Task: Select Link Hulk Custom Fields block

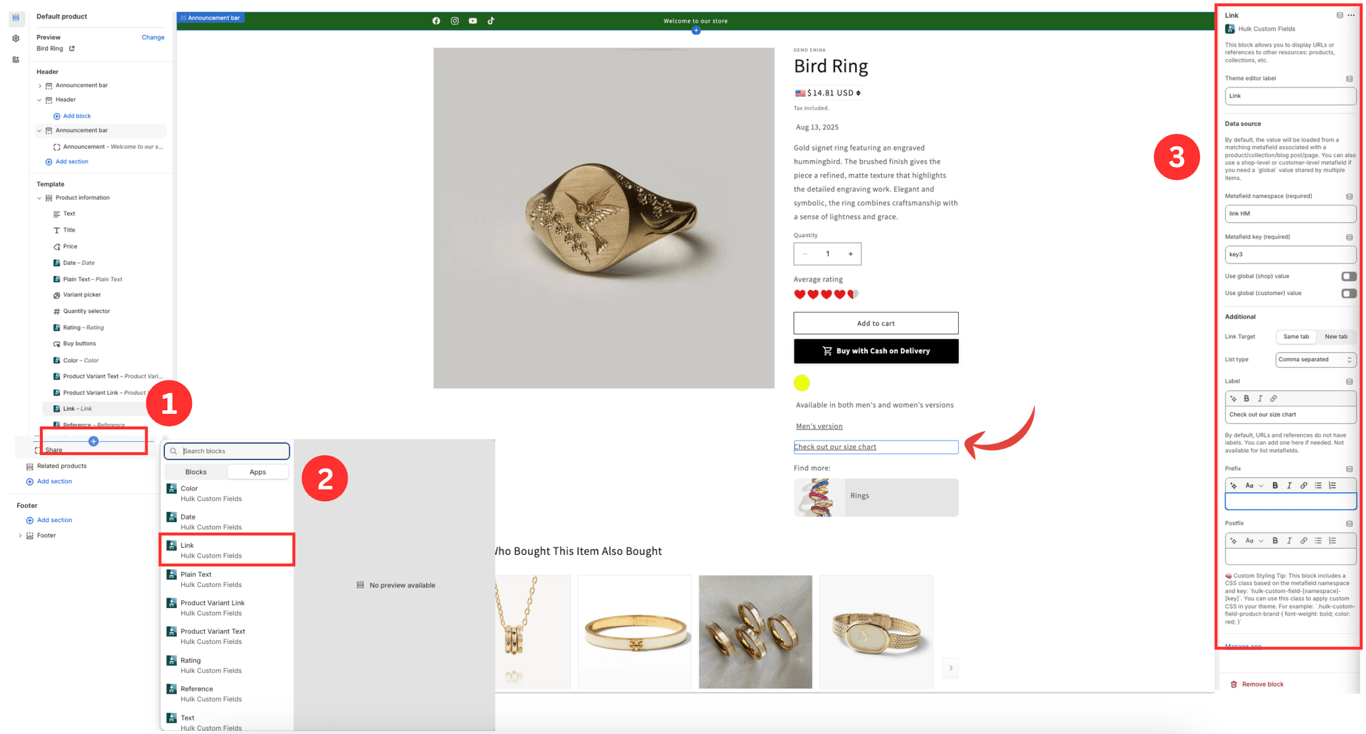Action: point(227,550)
